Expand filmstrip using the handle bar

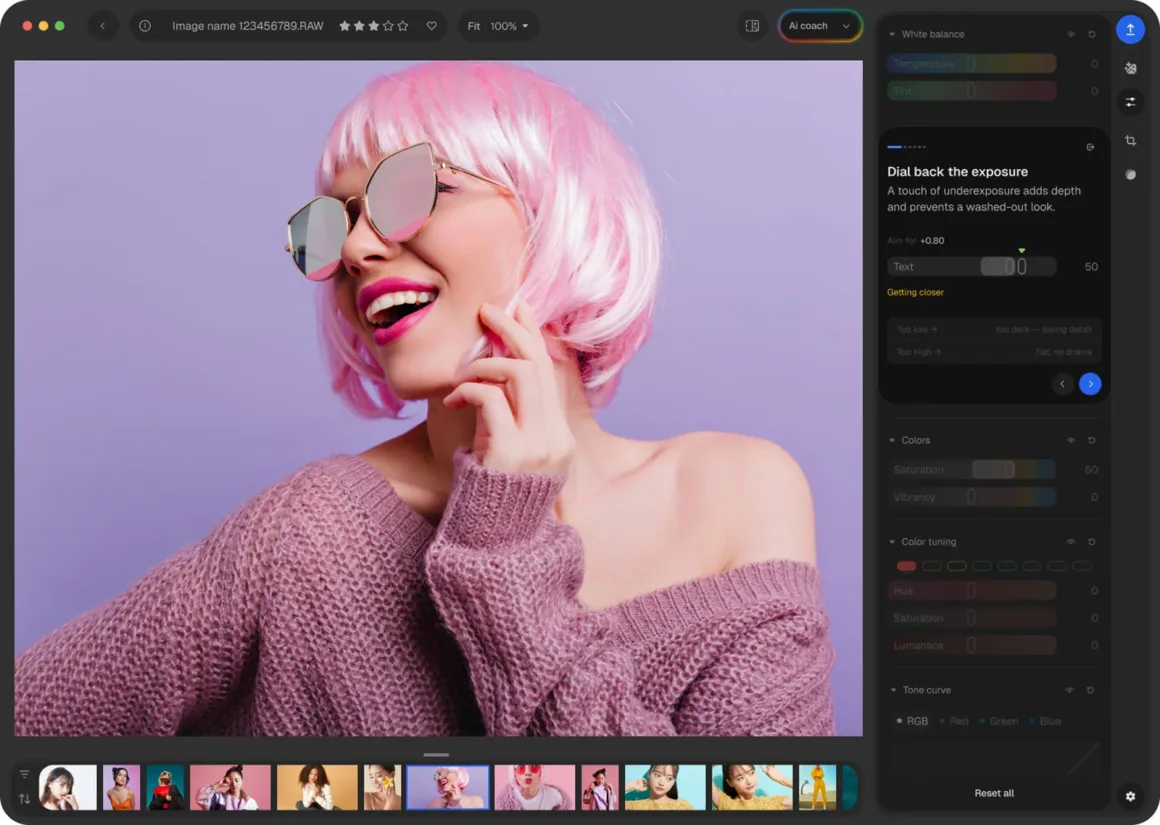436,755
